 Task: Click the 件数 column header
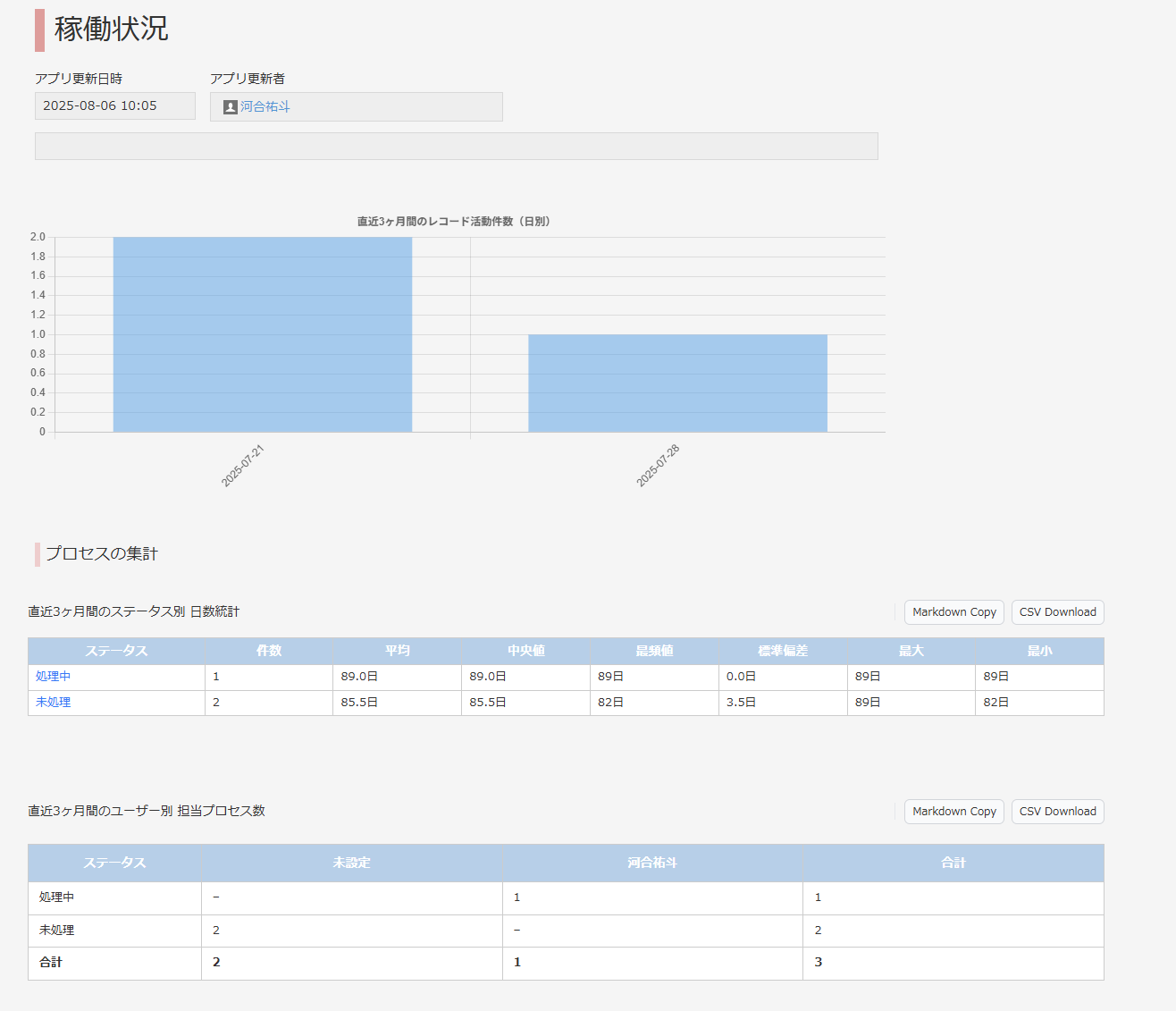(x=269, y=651)
